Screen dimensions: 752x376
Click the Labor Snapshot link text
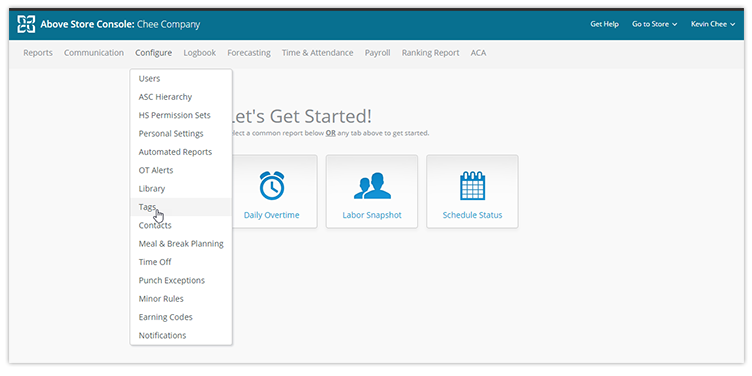pyautogui.click(x=372, y=215)
